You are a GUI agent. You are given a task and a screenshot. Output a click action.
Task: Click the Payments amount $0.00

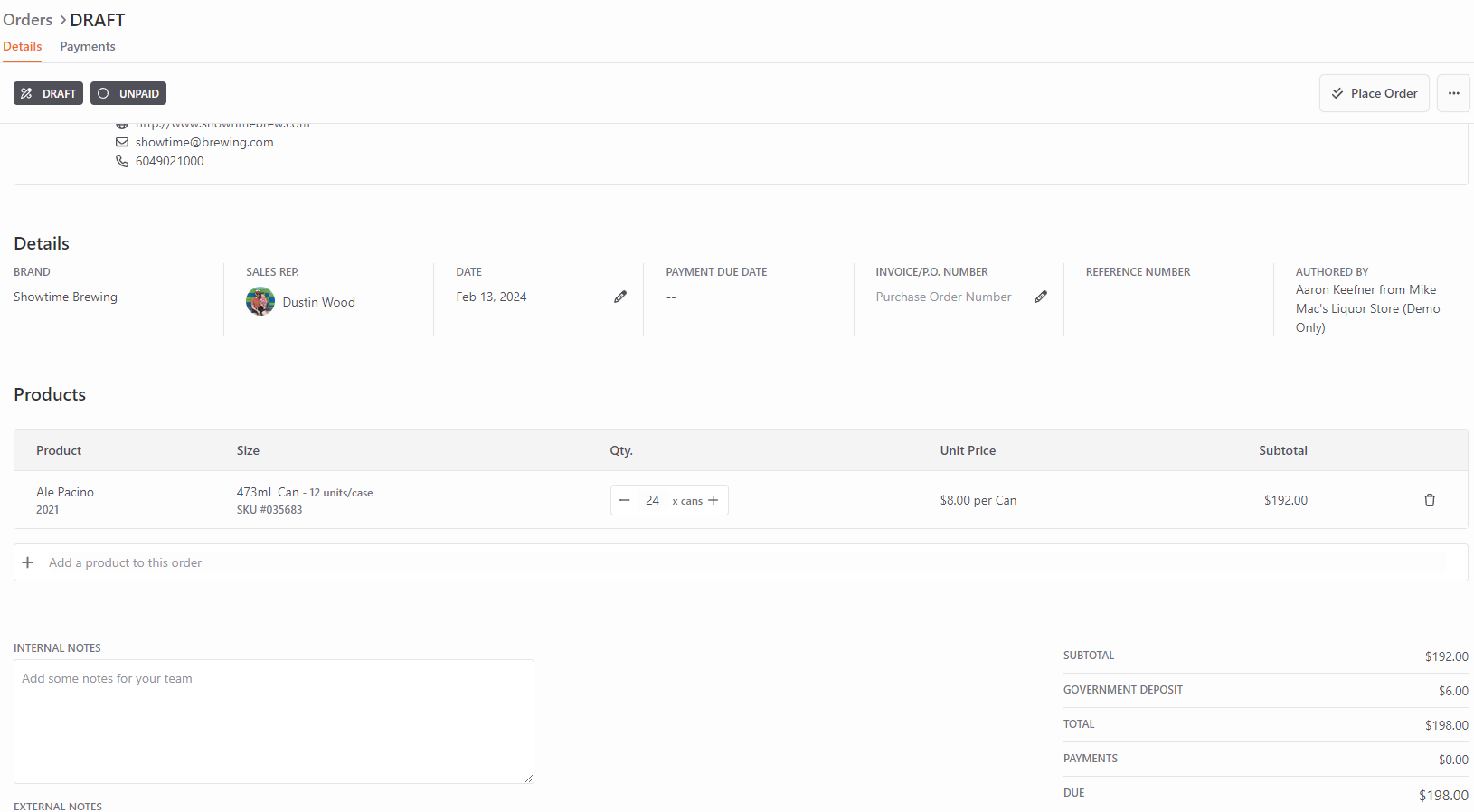pos(1453,760)
